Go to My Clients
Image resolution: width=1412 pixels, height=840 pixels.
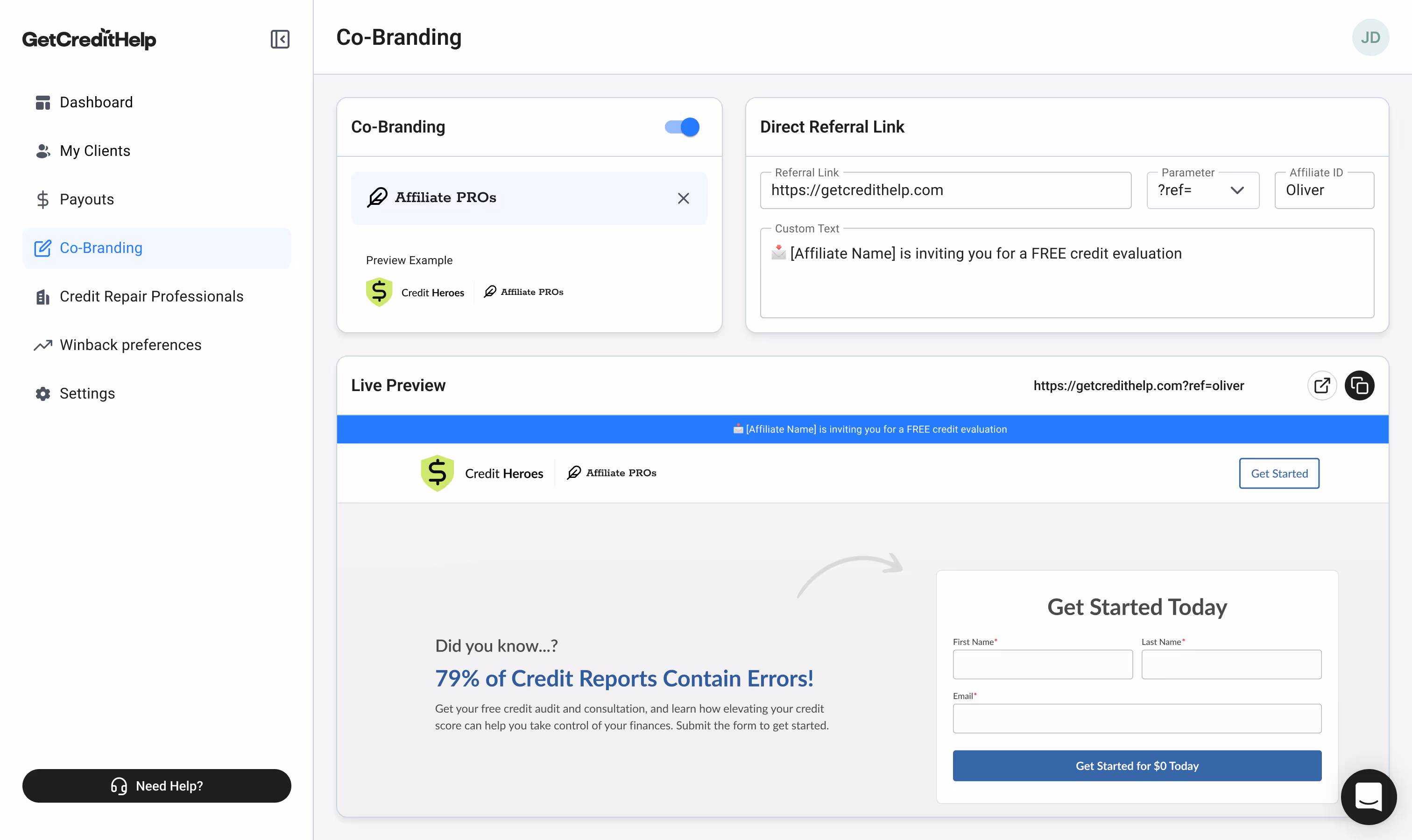pyautogui.click(x=156, y=151)
